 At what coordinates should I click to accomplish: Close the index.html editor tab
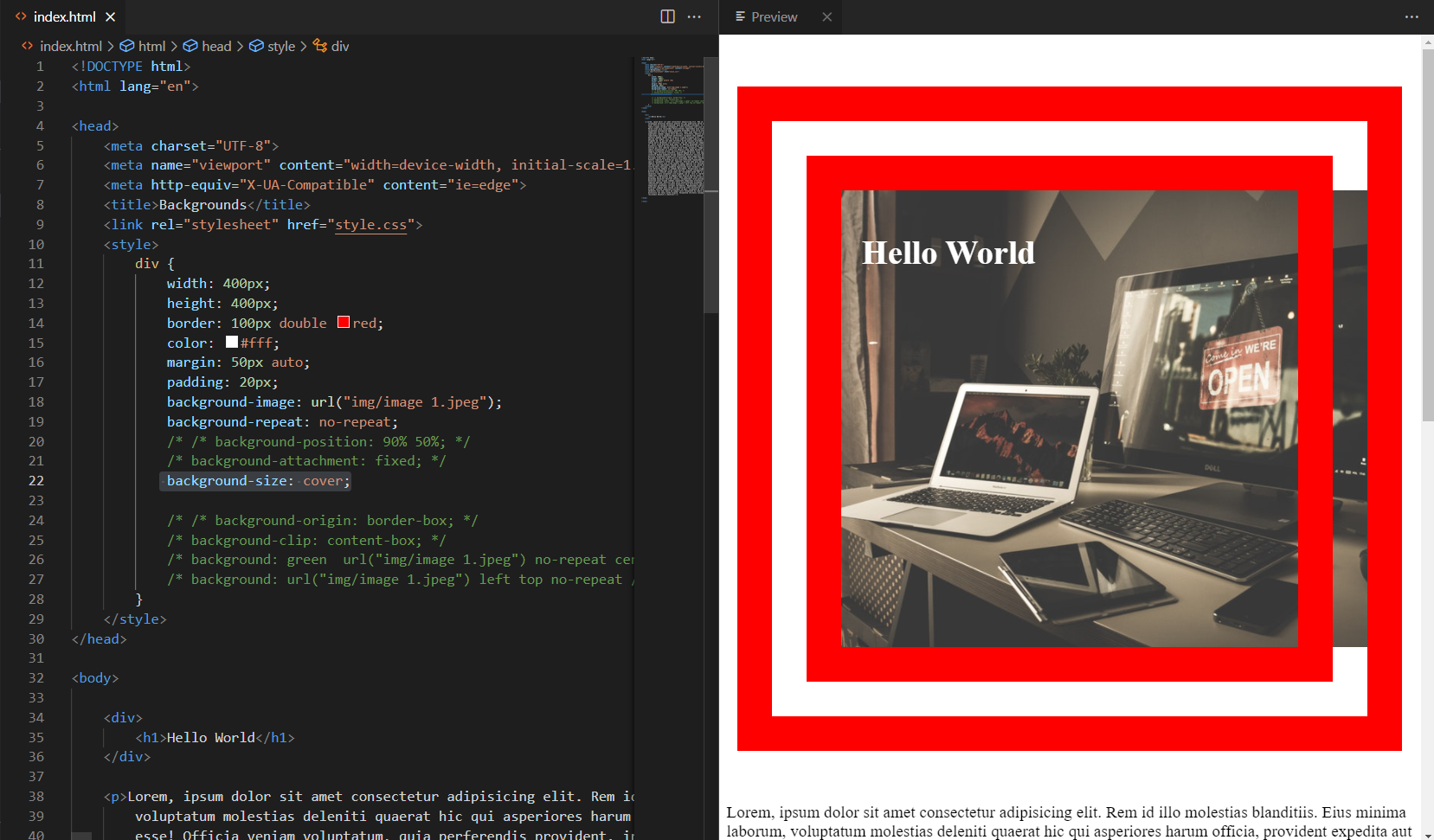(x=111, y=16)
